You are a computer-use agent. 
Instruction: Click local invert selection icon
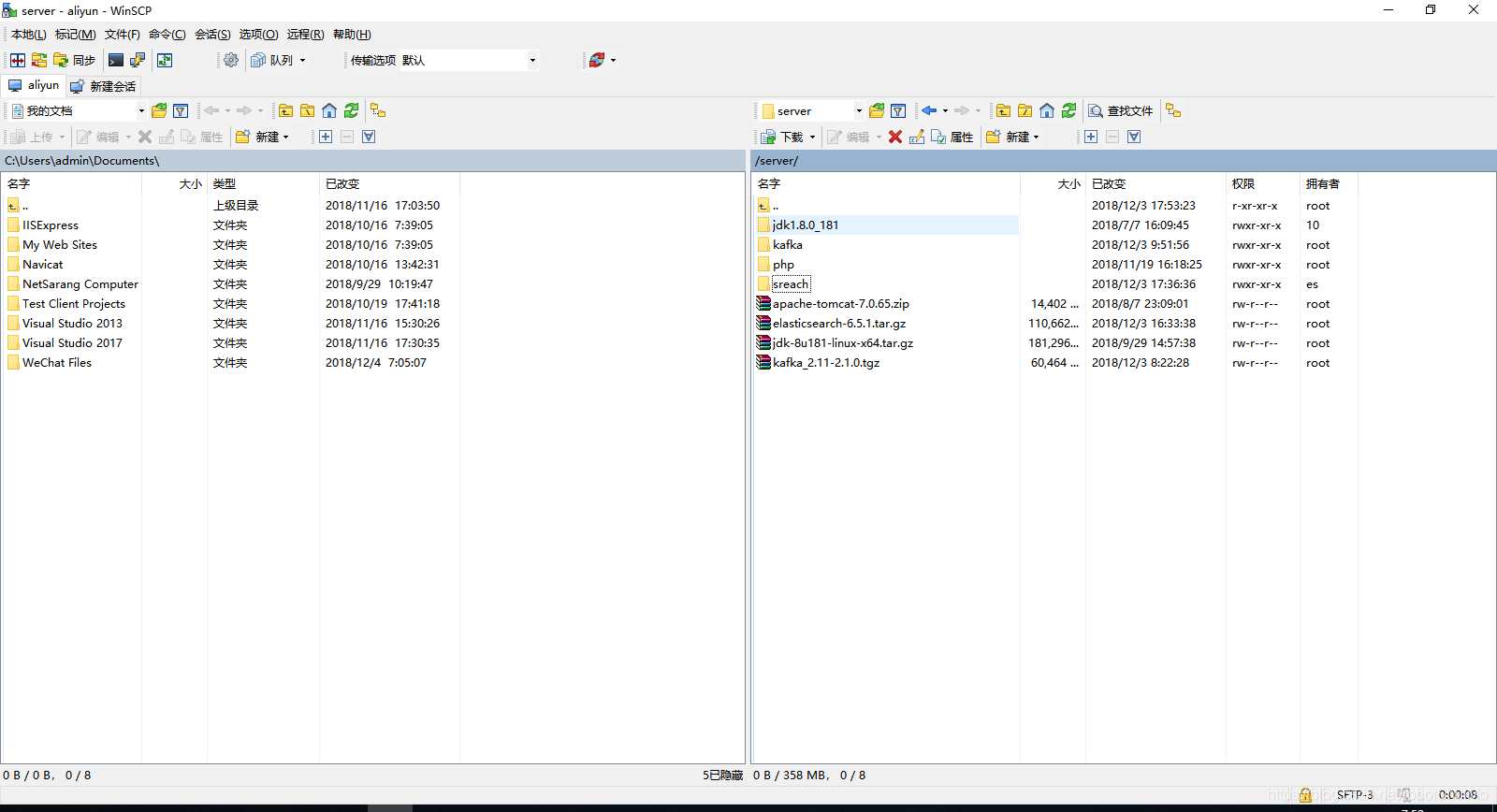(x=369, y=137)
